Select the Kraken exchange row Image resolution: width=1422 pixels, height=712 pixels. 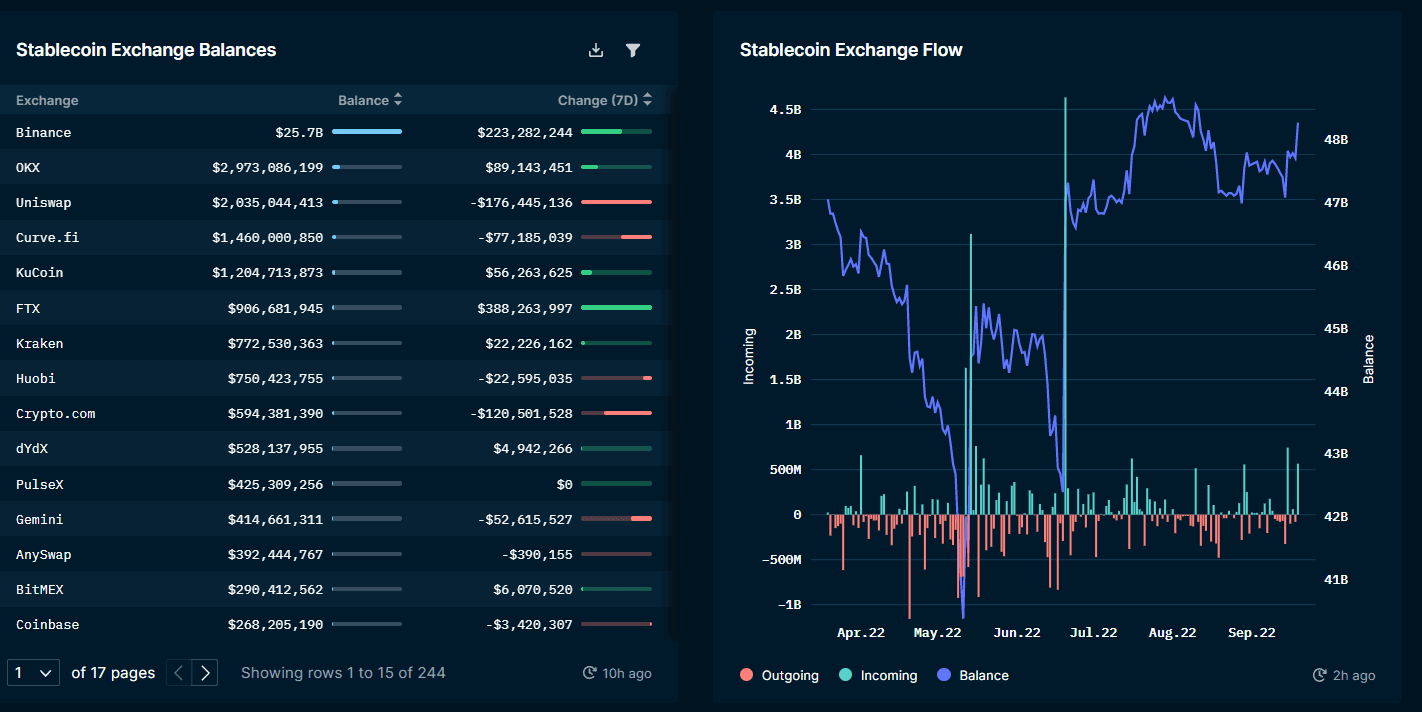[334, 343]
